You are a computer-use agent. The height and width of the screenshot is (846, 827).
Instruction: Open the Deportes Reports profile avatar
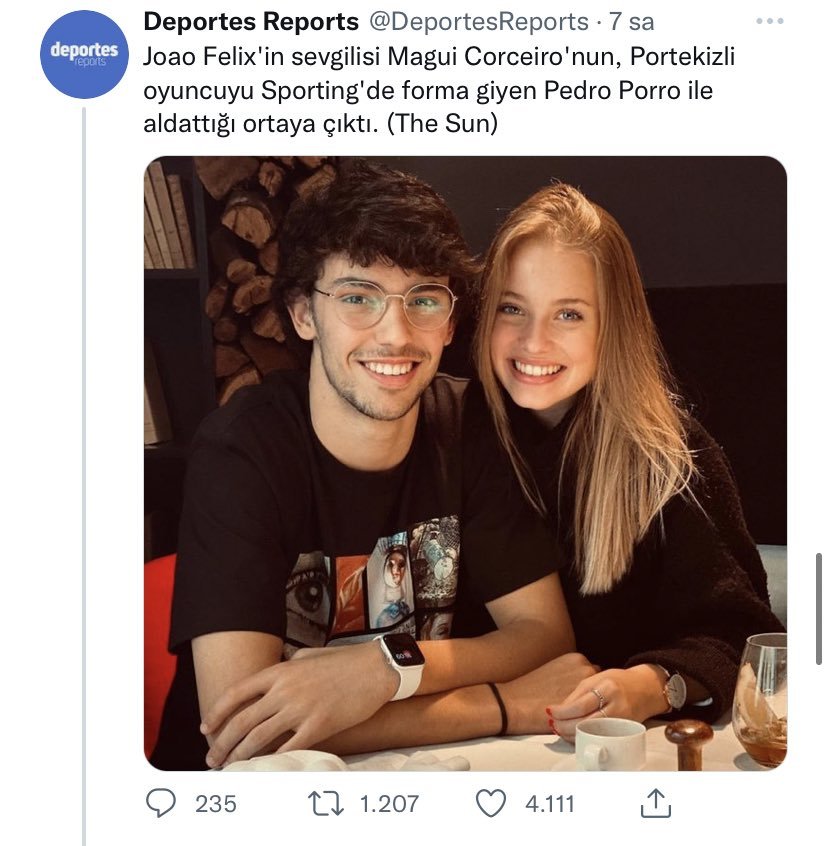(x=84, y=54)
